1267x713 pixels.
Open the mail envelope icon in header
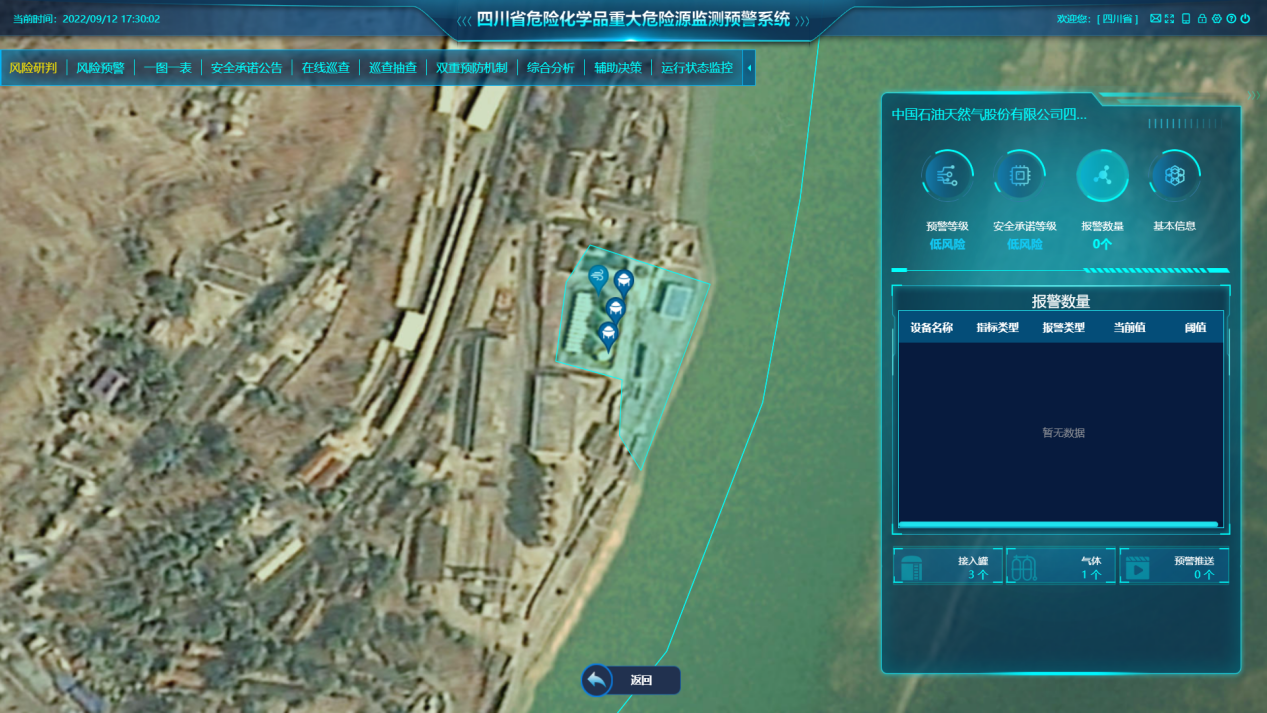pos(1156,19)
